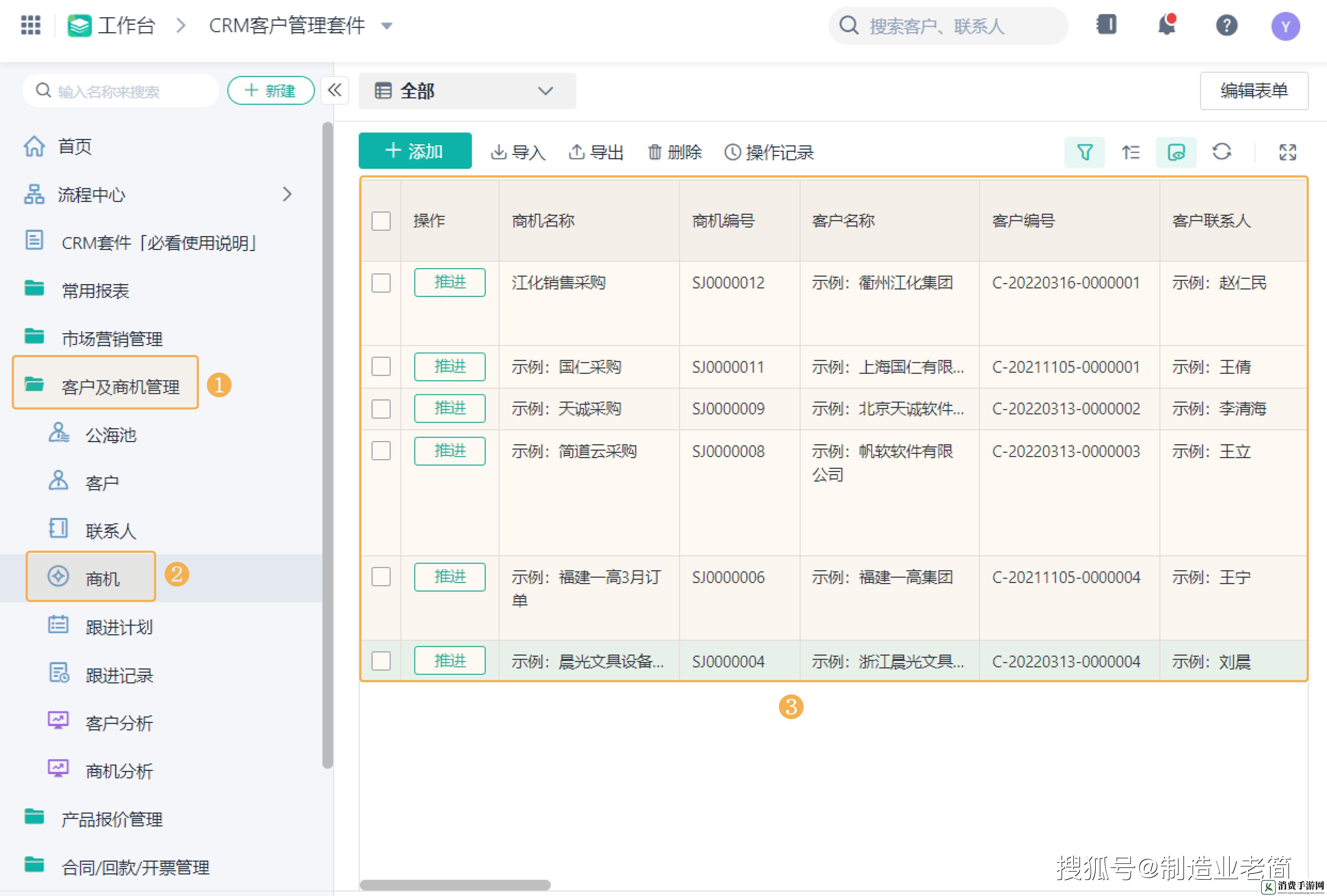Check the select-all checkbox in the table header
1327x896 pixels.
coord(381,221)
